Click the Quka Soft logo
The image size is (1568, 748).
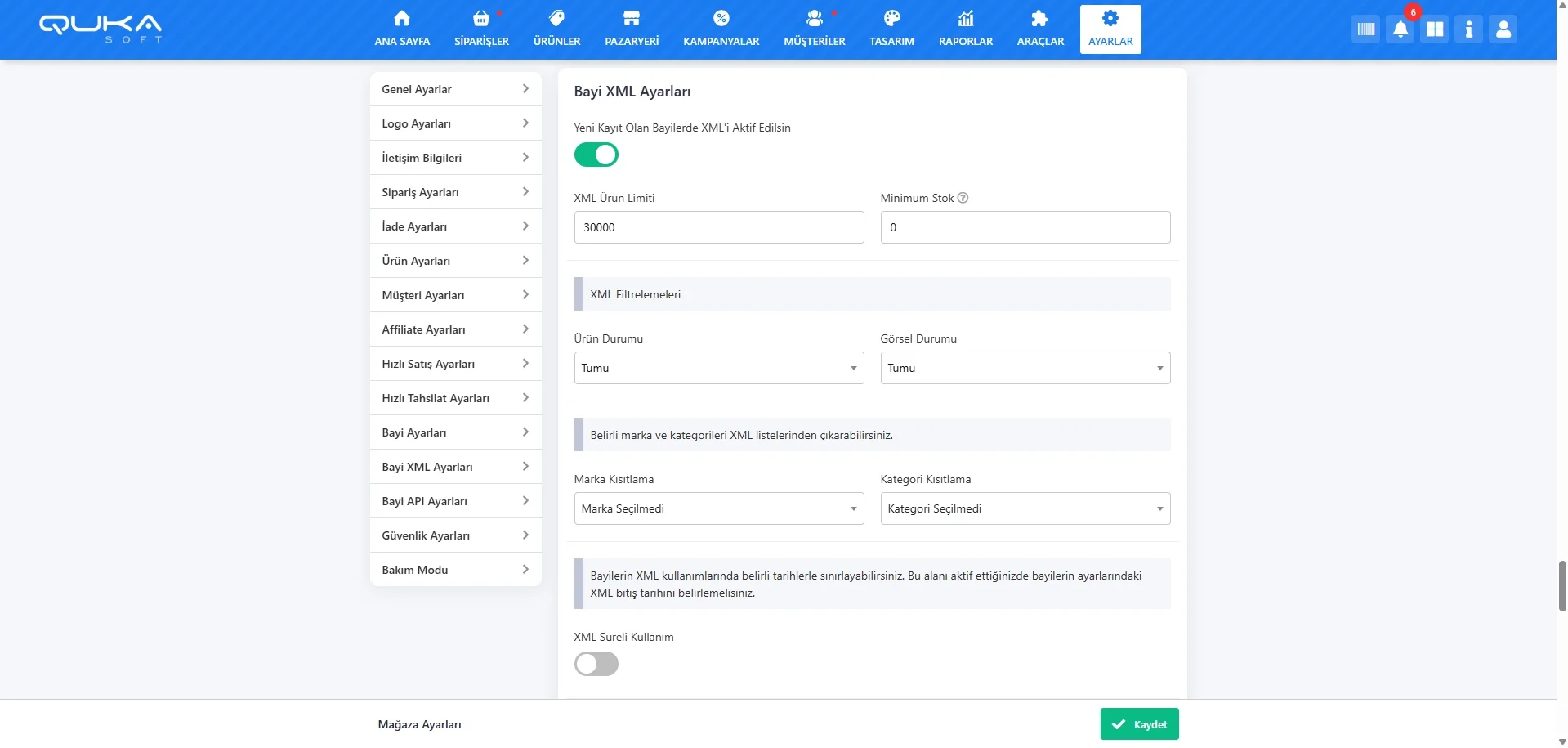pos(101,28)
